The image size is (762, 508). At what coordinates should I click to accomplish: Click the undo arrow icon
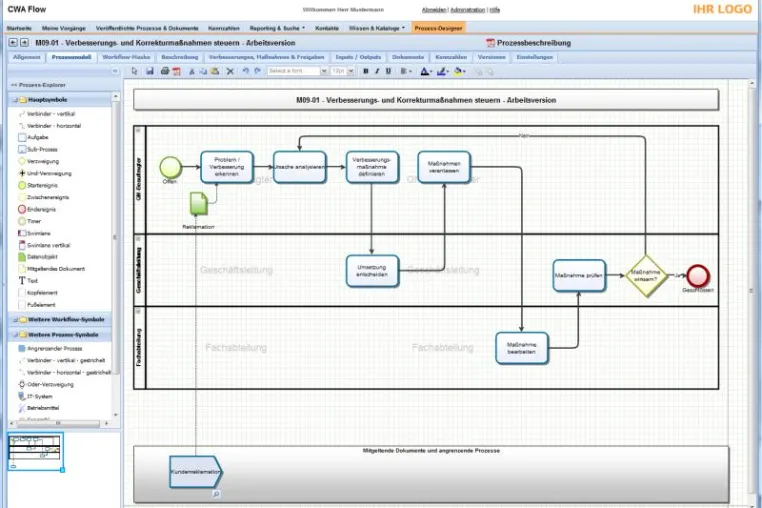[245, 71]
